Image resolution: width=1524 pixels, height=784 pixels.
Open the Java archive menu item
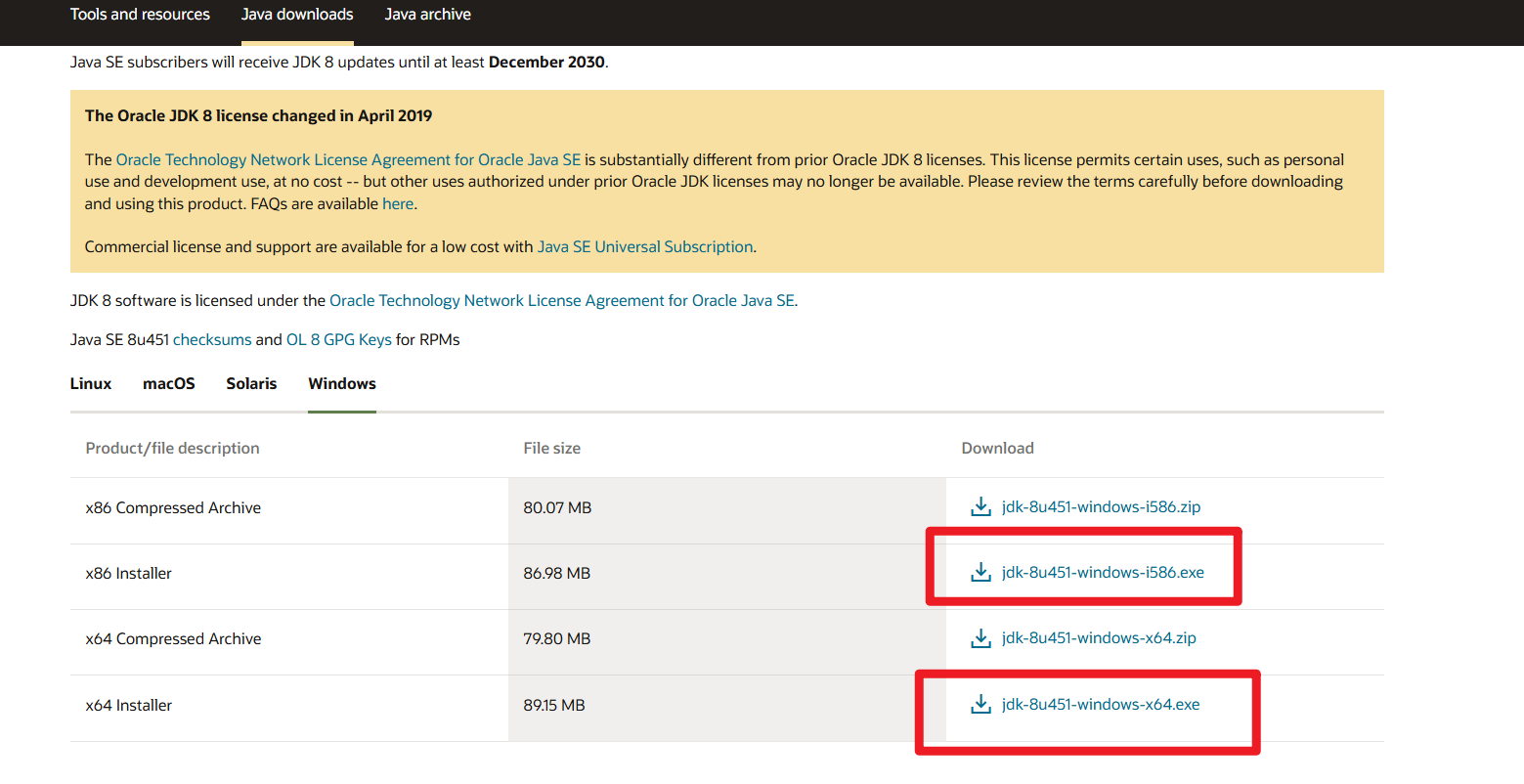tap(428, 14)
